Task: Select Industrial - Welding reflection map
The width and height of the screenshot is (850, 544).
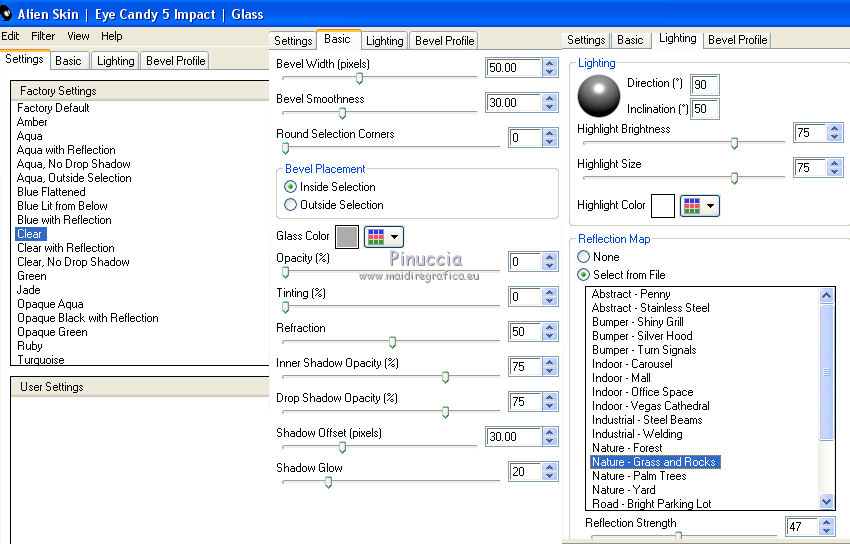Action: (x=637, y=434)
